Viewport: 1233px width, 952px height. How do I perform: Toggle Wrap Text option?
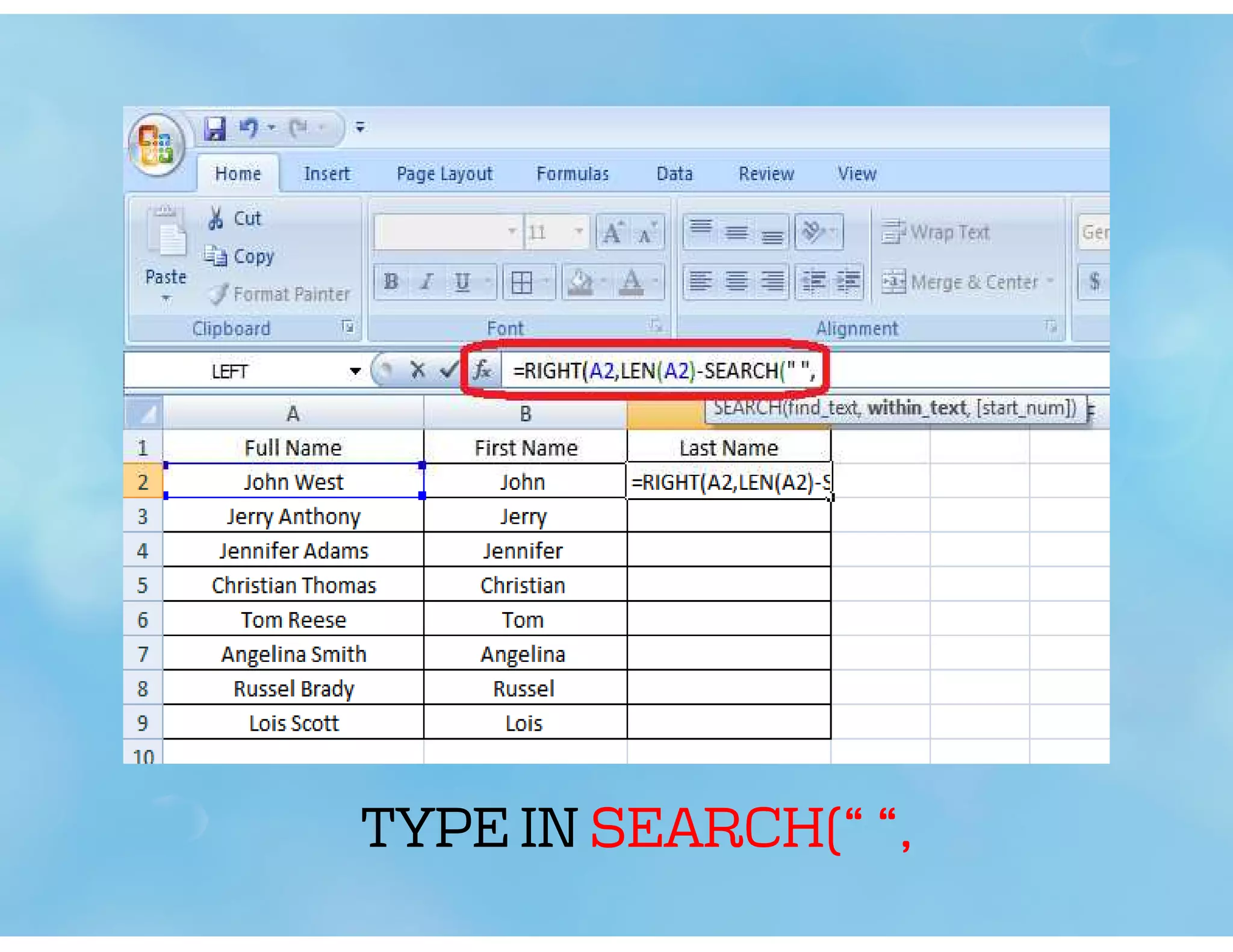[x=936, y=232]
